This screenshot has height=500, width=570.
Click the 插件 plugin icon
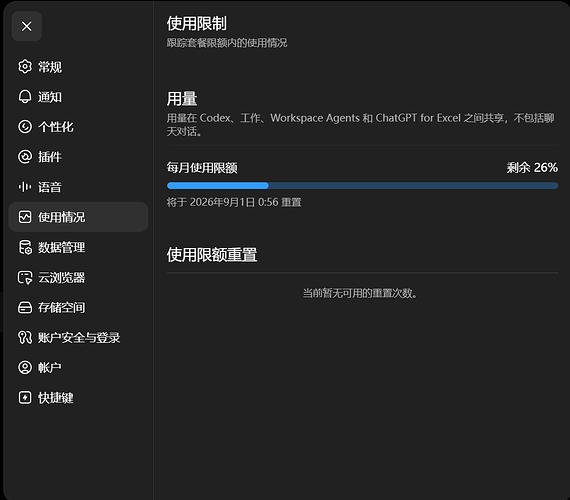(25, 157)
